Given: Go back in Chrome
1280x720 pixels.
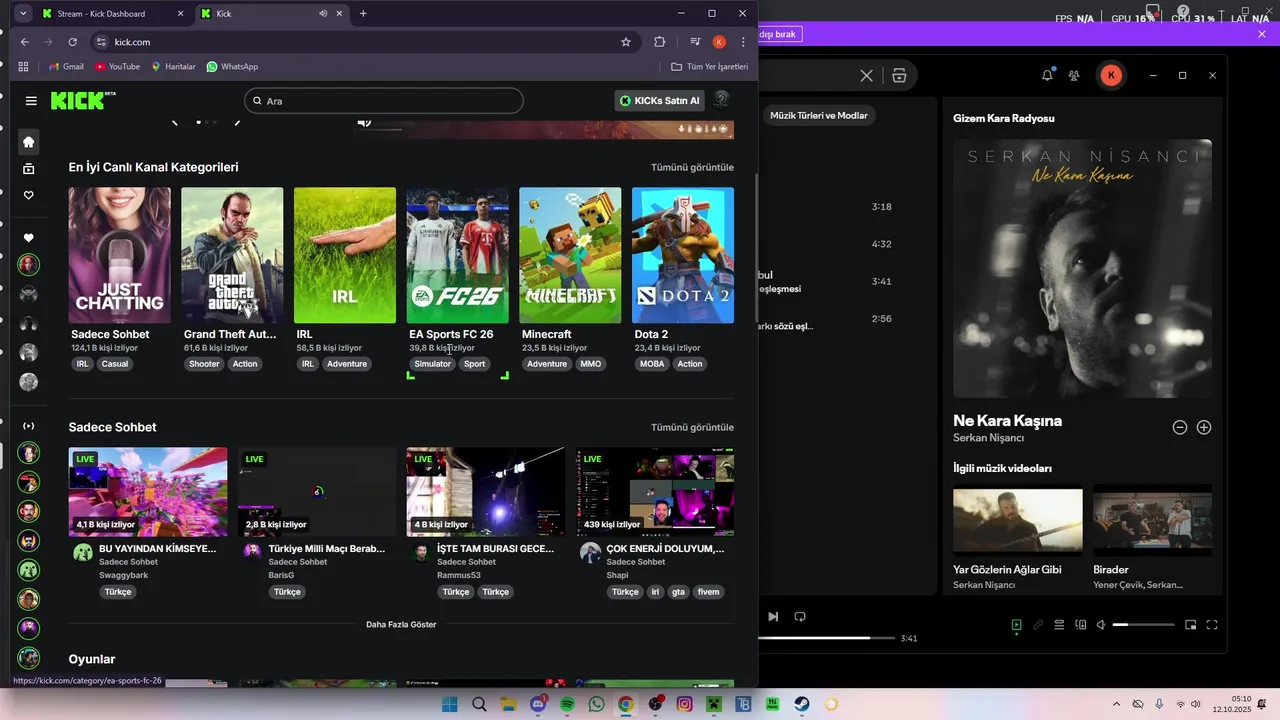Looking at the screenshot, I should coord(24,42).
